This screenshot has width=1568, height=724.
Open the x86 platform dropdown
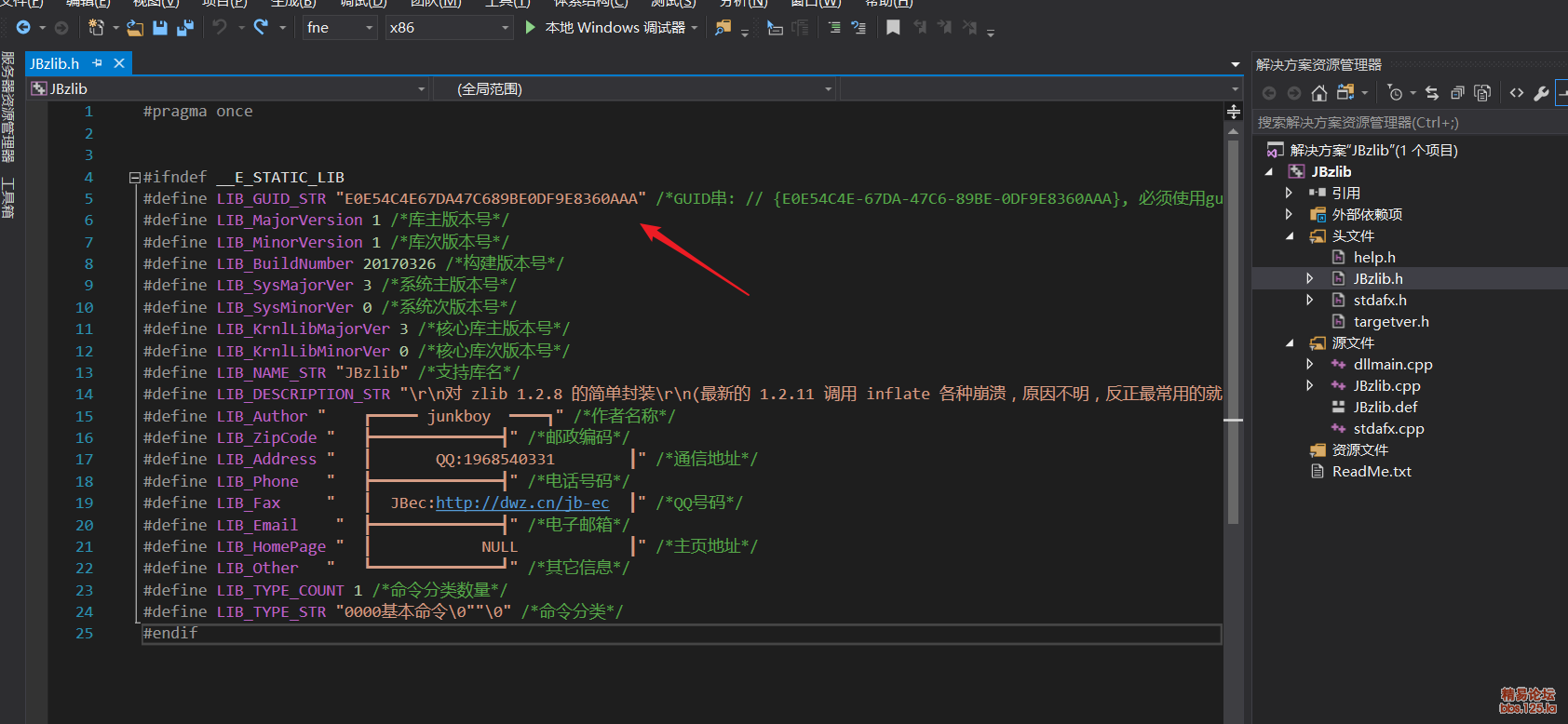coord(450,28)
